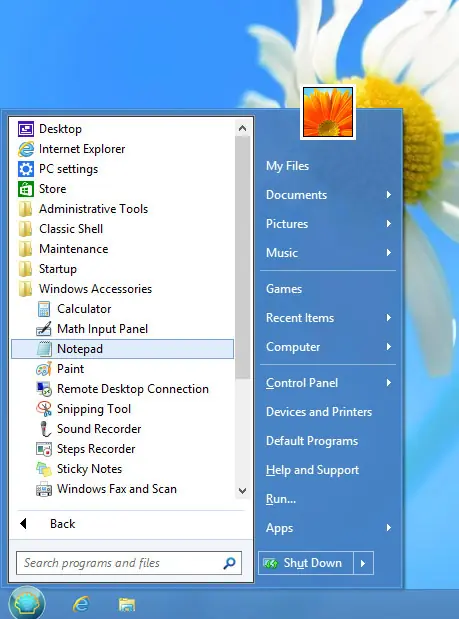Click the PC settings gear icon

[26, 169]
